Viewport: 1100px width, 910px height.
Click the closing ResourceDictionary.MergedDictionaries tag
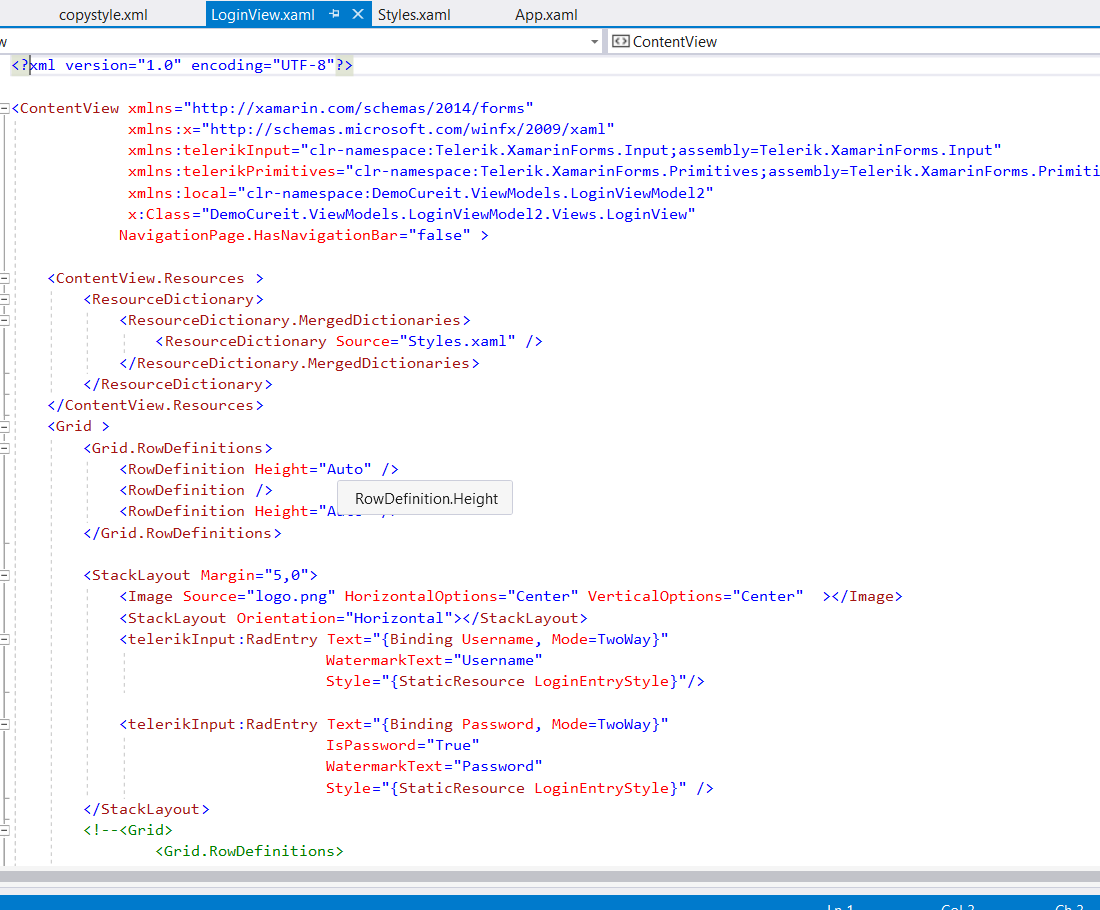[x=300, y=363]
